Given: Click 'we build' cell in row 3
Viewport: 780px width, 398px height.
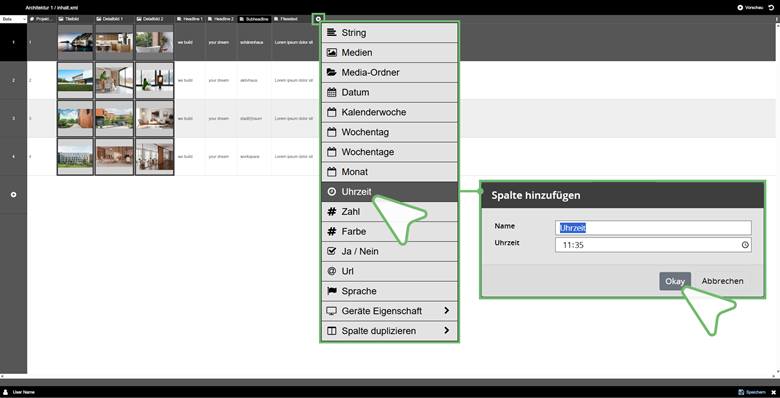Looking at the screenshot, I should (x=190, y=118).
